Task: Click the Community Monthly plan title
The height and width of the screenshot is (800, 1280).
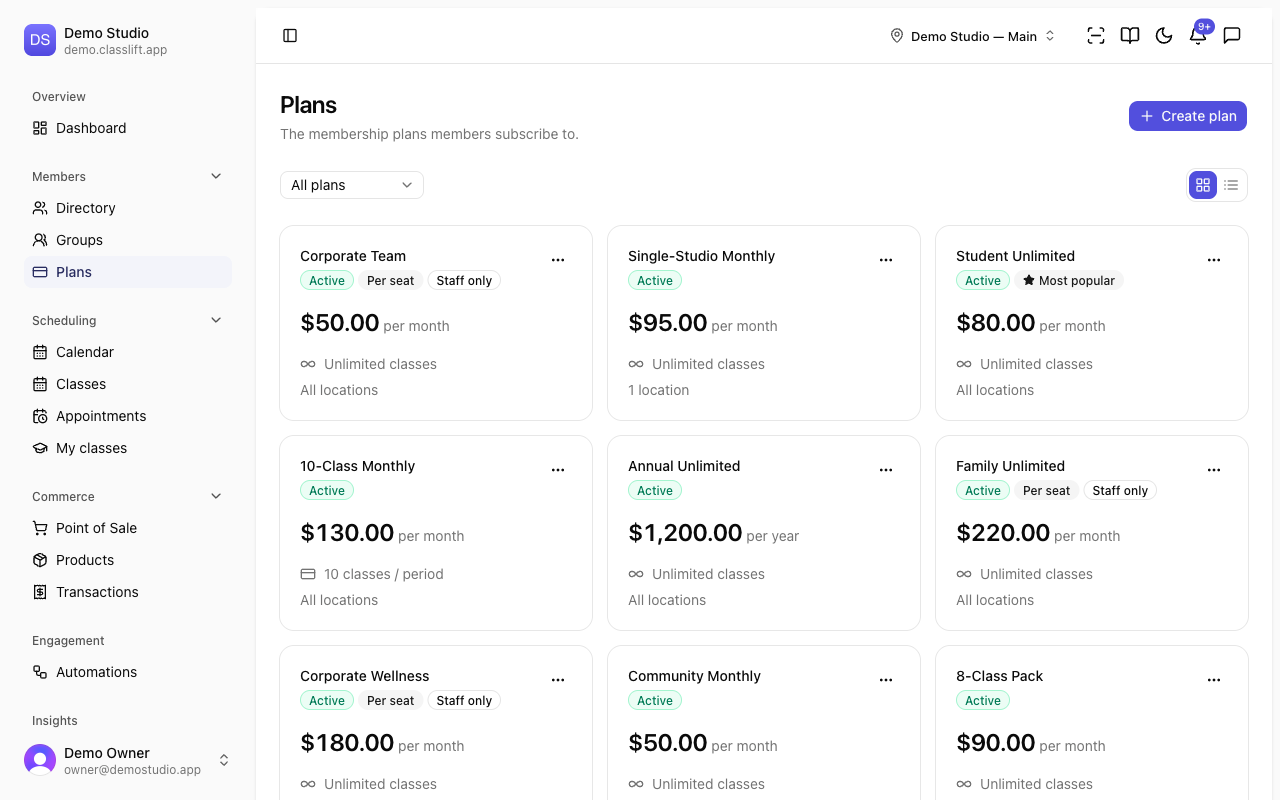Action: click(x=694, y=676)
